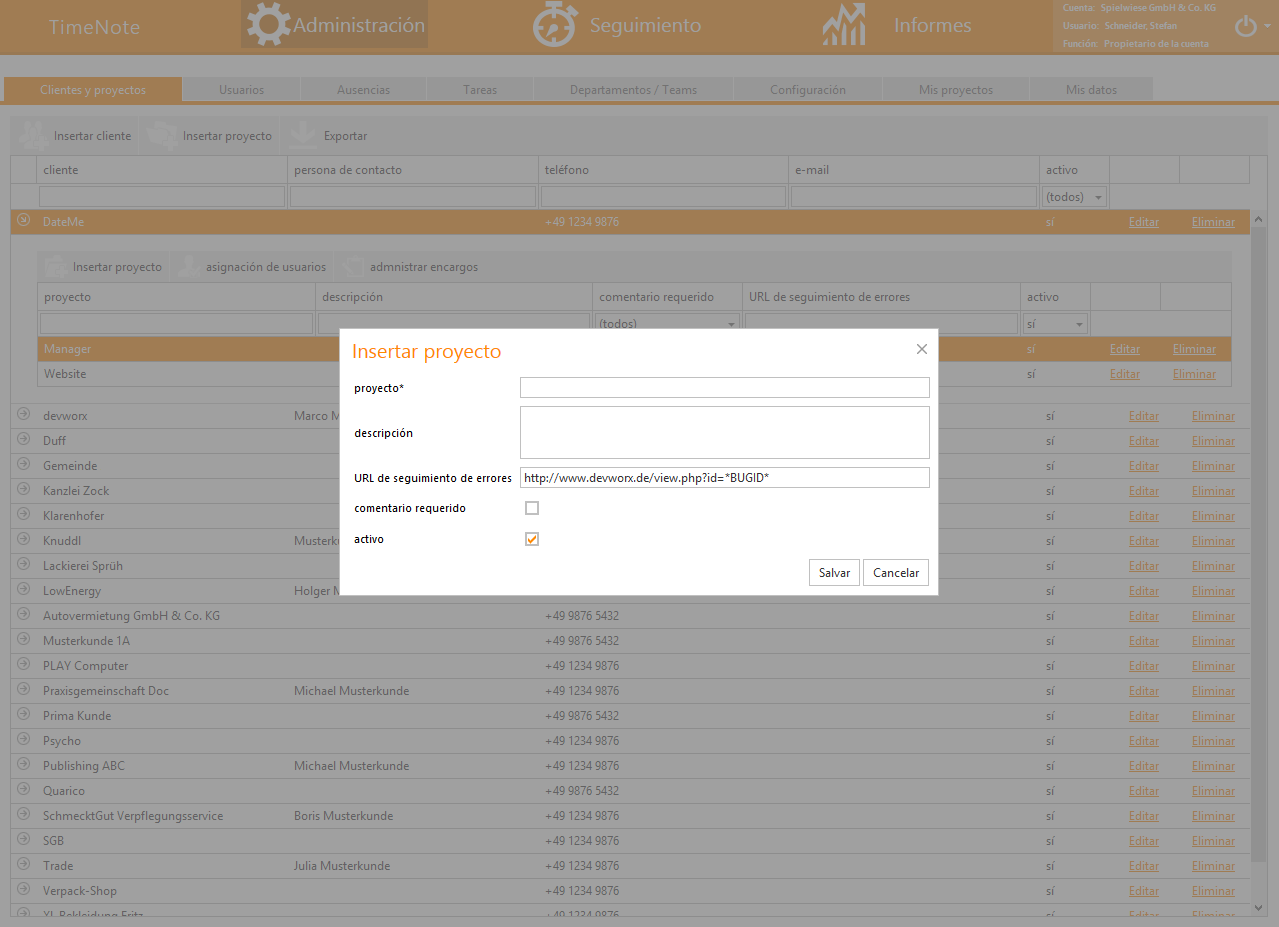Expand the devworx client row

(24, 415)
